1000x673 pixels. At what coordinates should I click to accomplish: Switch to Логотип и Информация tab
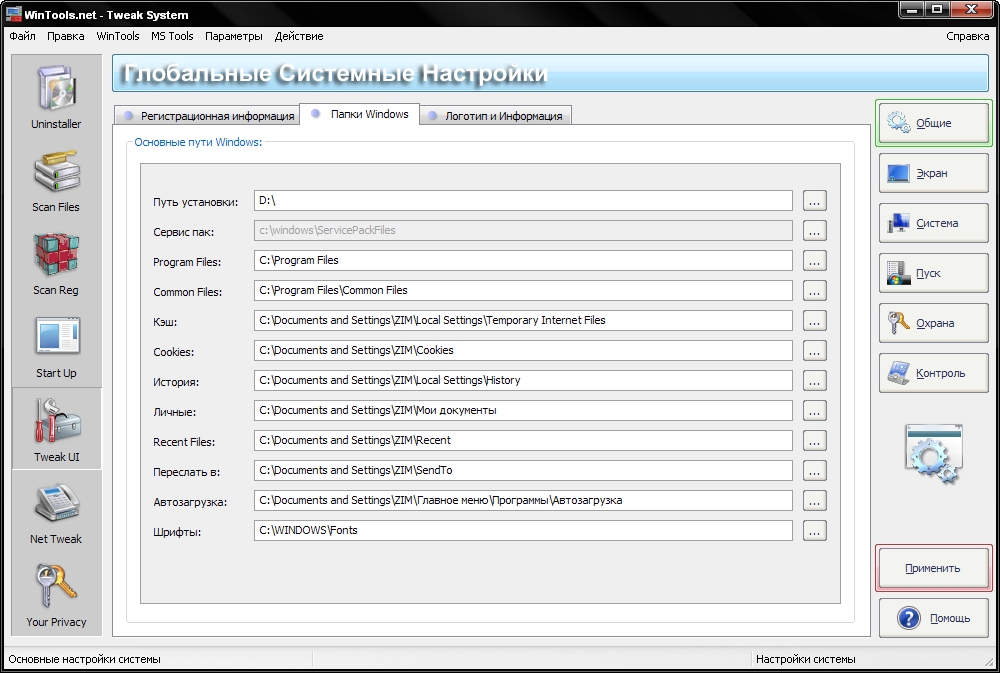[496, 115]
